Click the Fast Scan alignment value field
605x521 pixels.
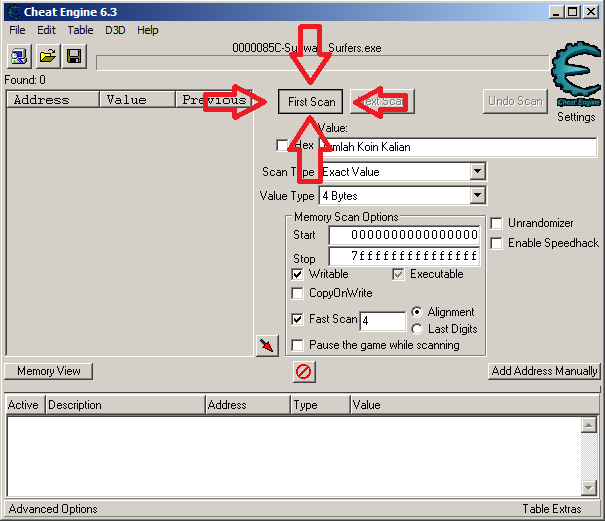[383, 321]
